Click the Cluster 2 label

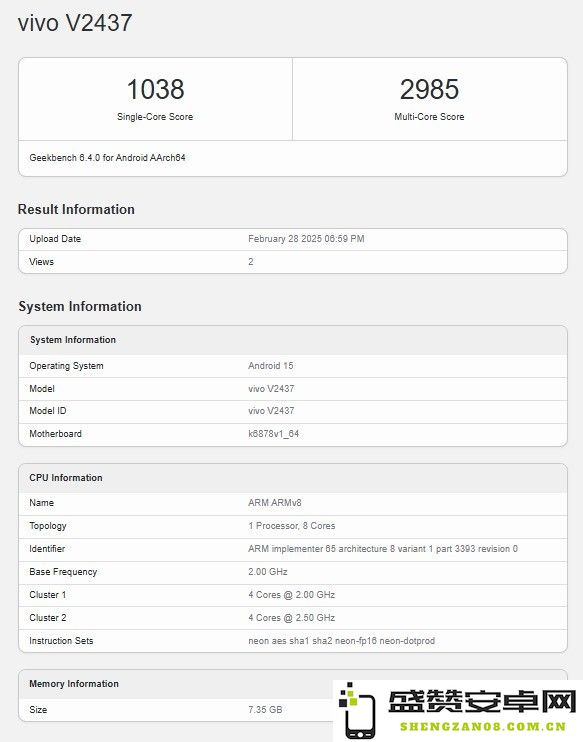point(48,618)
